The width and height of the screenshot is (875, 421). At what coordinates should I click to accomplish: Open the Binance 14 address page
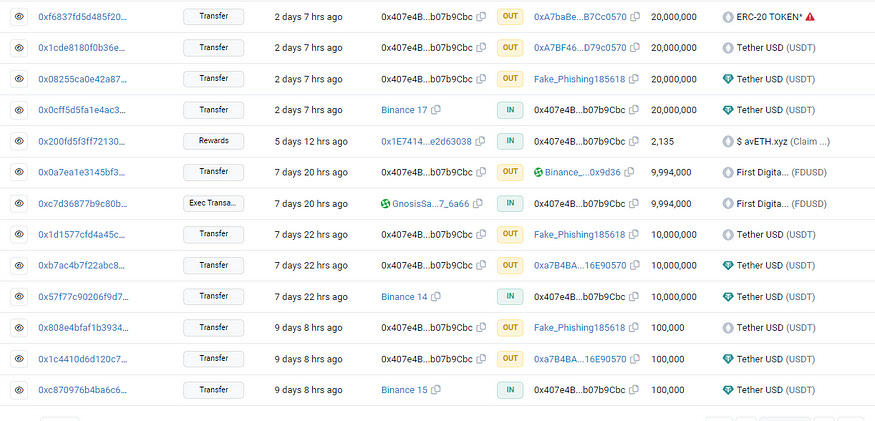click(x=404, y=296)
